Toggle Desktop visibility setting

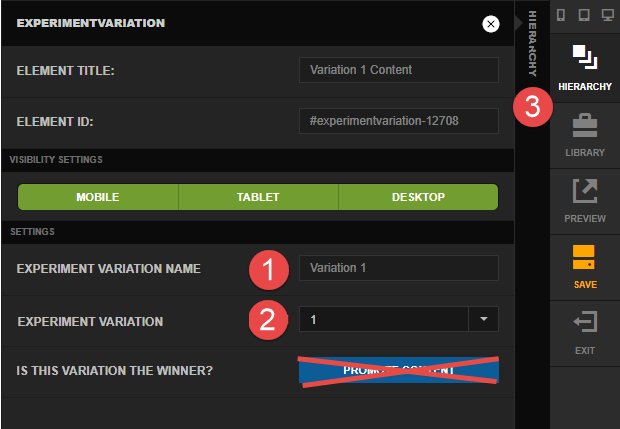coord(418,197)
